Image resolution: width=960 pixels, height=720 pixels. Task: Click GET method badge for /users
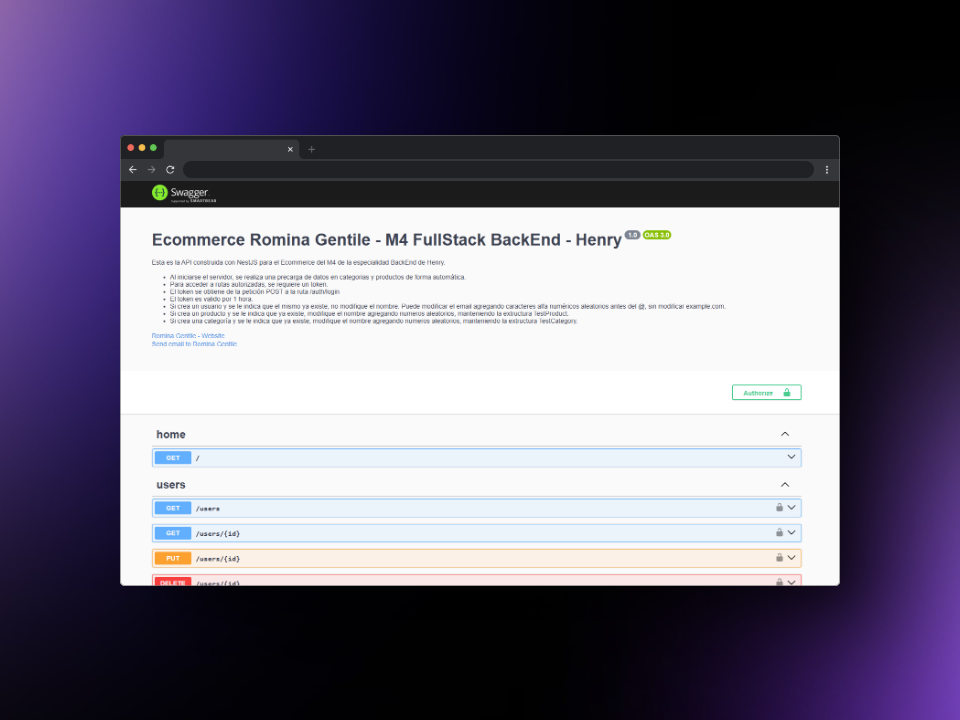tap(173, 508)
